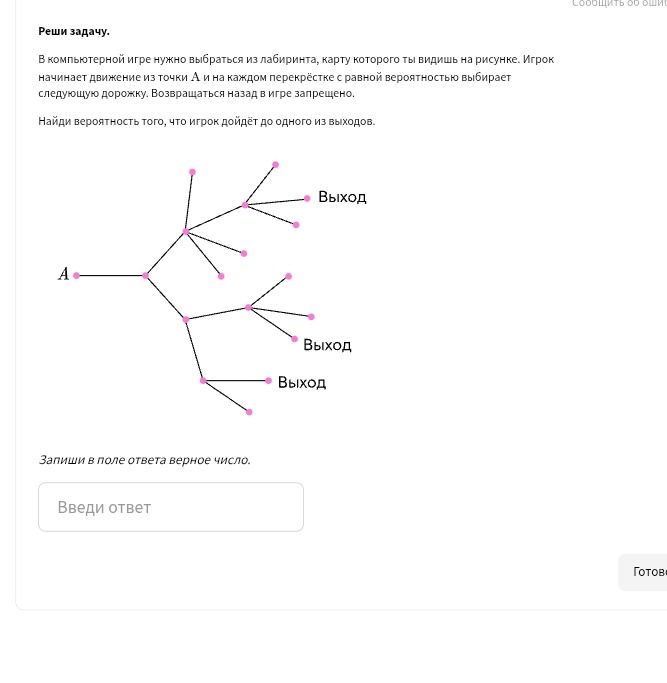667x683 pixels.
Task: Click the junction leading to the bottom exit
Action: pos(203,381)
